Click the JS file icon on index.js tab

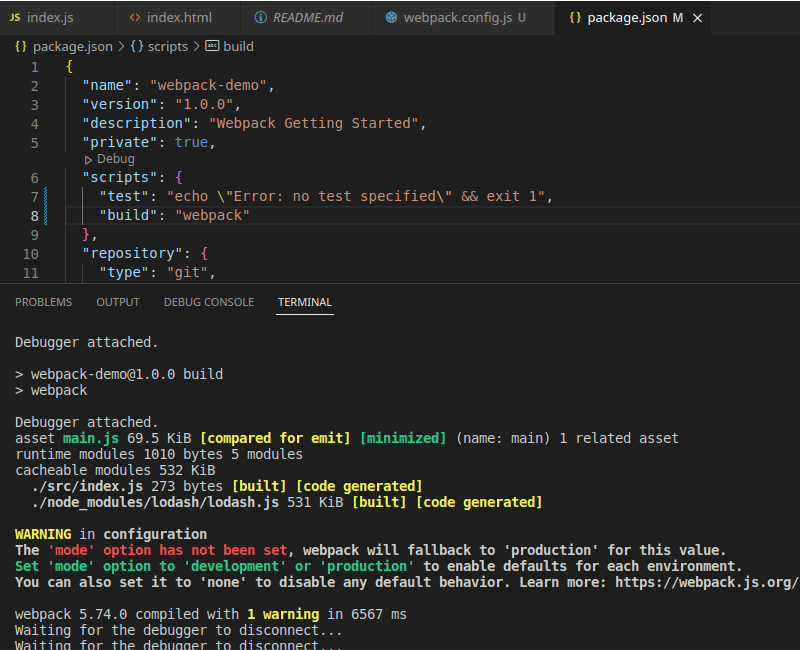pyautogui.click(x=15, y=18)
